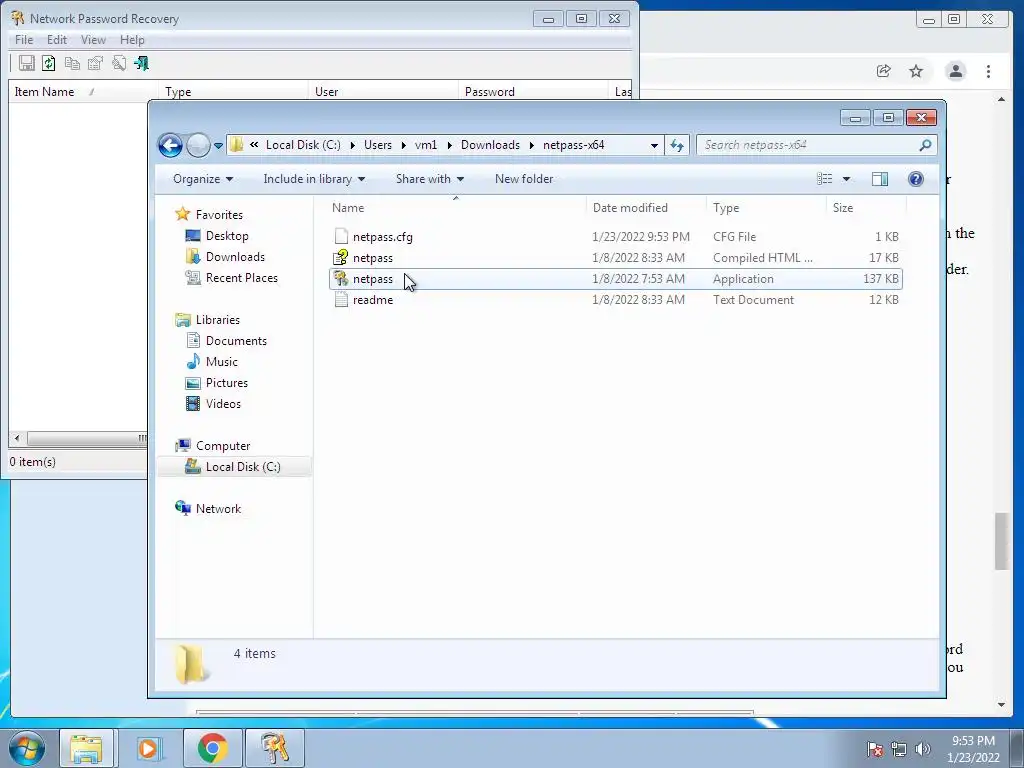Open address bar history dropdown
The height and width of the screenshot is (768, 1024).
pos(654,146)
